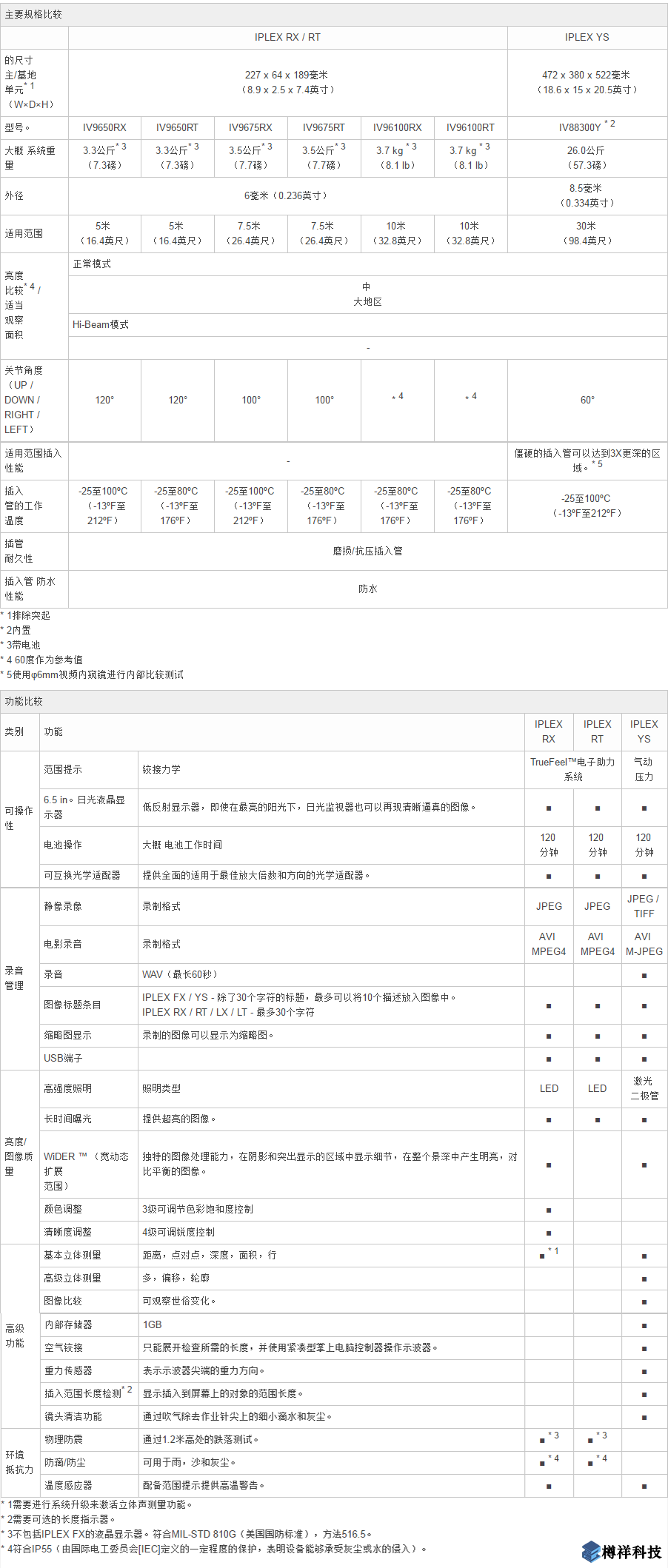Click the JPEG / TIFF recording format cell
This screenshot has height=1568, width=668.
[x=644, y=906]
